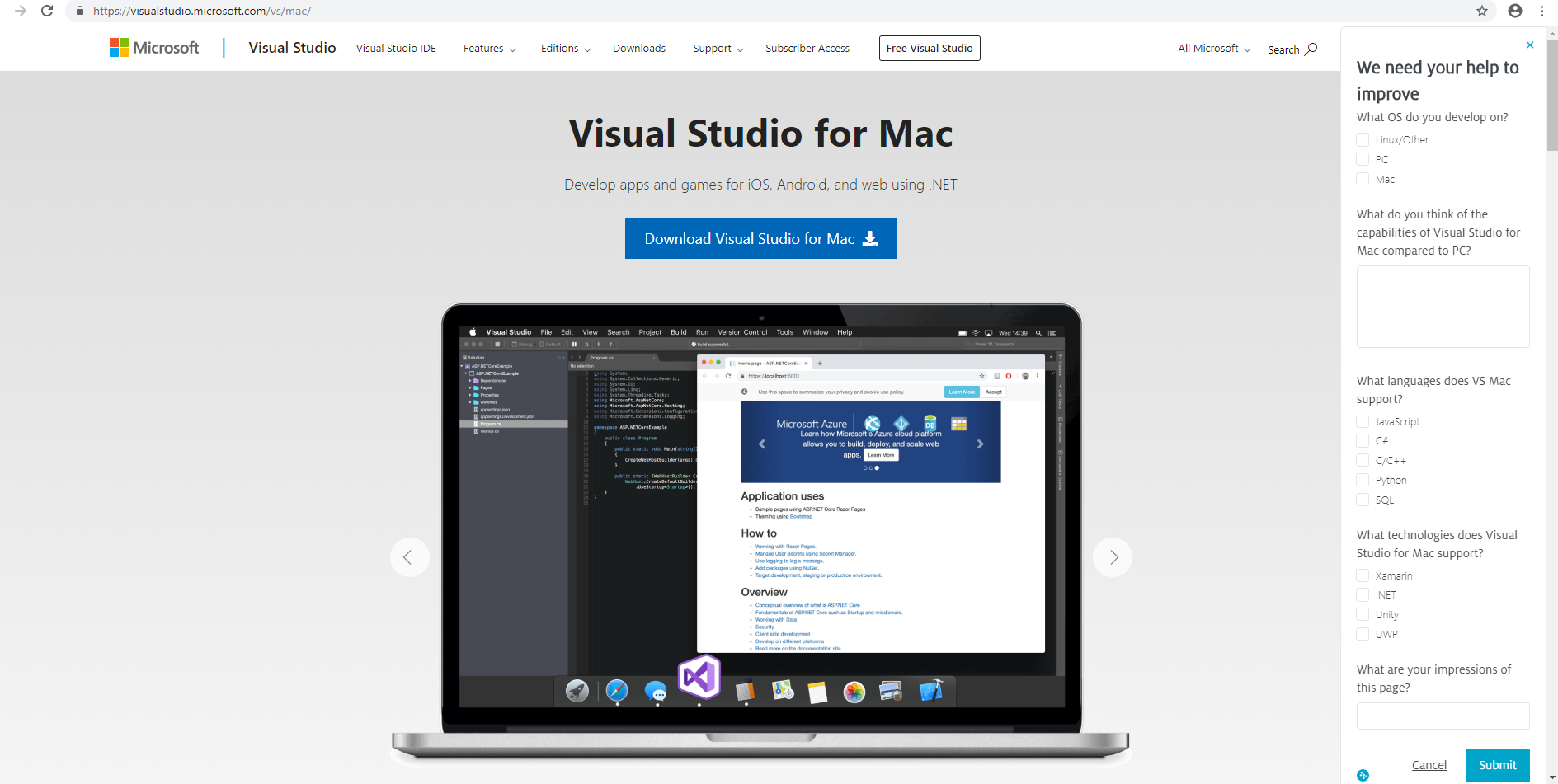Check the Linux/Other OS checkbox
Viewport: 1558px width, 784px height.
1363,140
